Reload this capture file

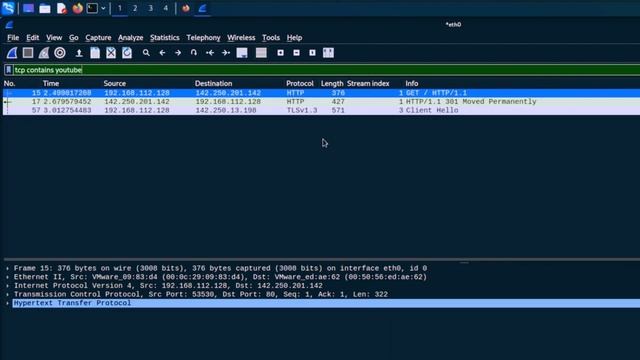pos(127,53)
